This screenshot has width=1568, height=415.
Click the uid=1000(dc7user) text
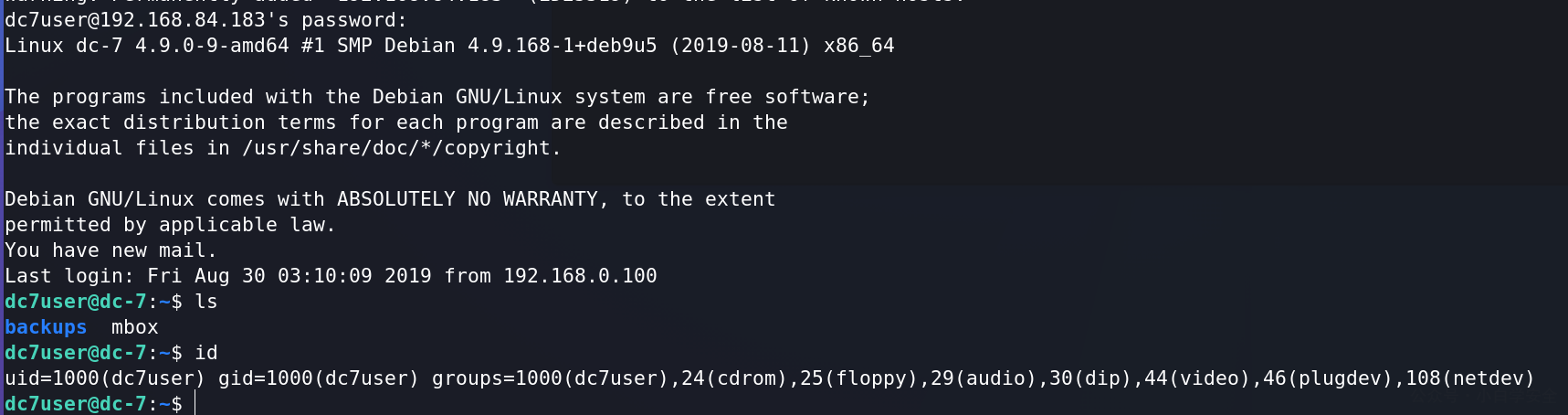pyautogui.click(x=105, y=378)
